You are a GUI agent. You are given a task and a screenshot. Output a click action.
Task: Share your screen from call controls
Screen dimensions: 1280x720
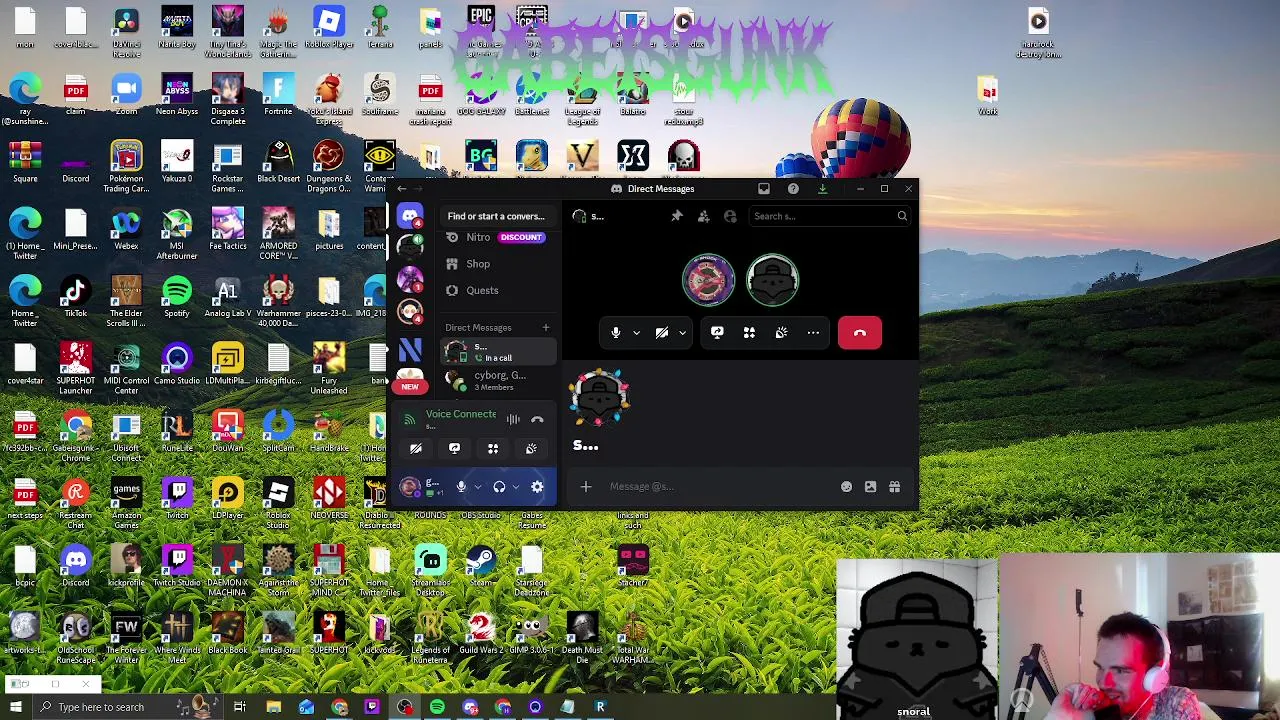click(x=717, y=333)
